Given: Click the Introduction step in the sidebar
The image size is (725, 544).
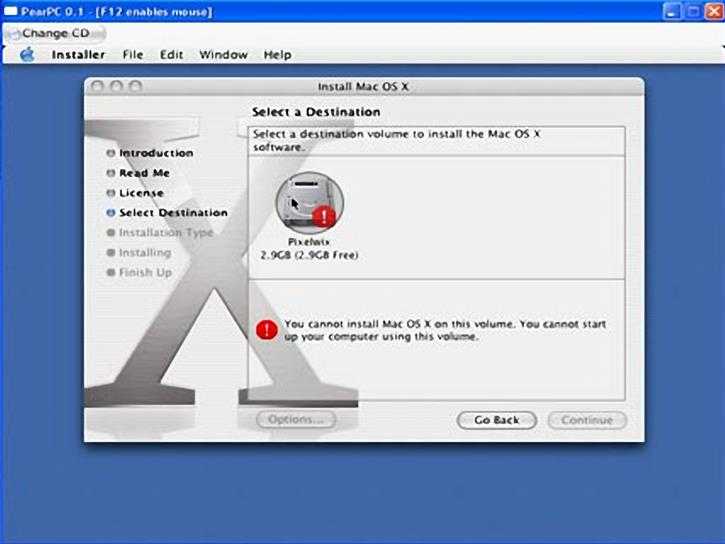Looking at the screenshot, I should (x=150, y=153).
